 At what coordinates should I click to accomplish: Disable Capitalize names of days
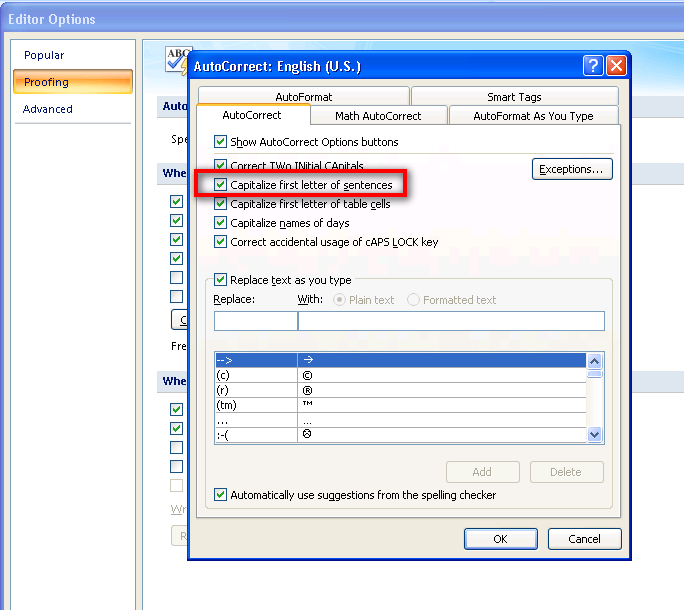coord(221,223)
